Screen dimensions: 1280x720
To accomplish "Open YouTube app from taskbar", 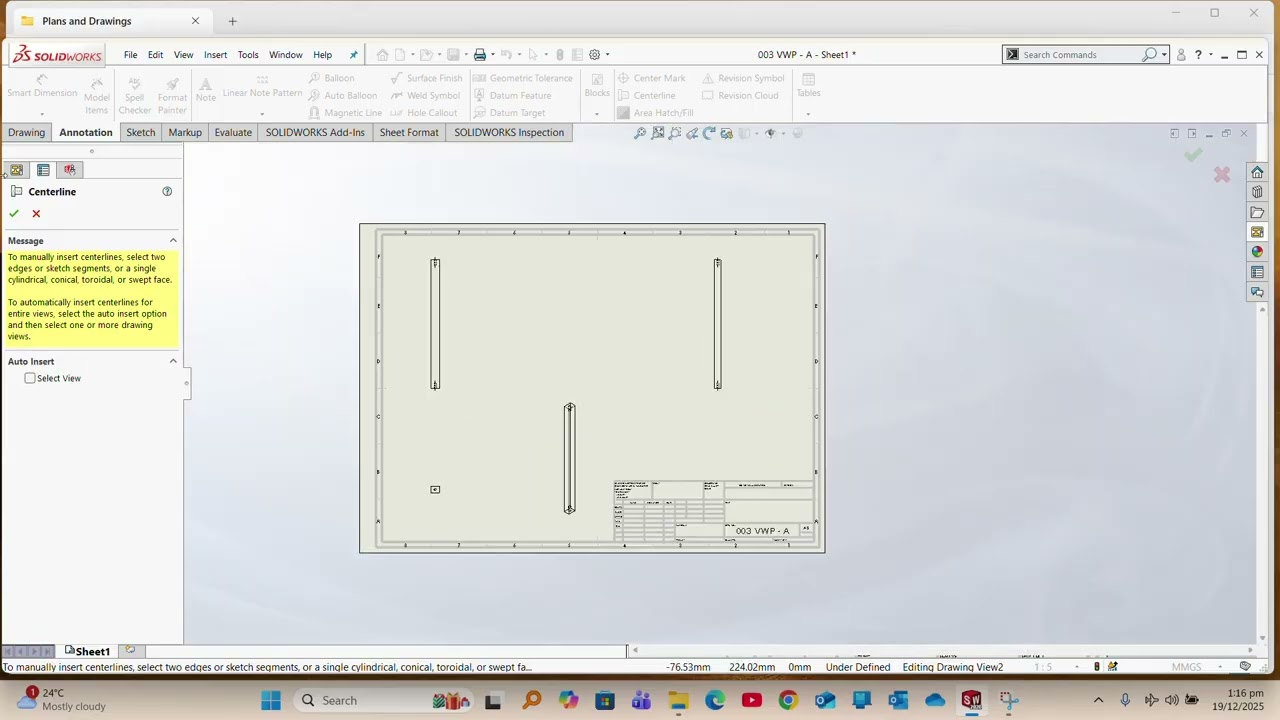I will click(752, 700).
